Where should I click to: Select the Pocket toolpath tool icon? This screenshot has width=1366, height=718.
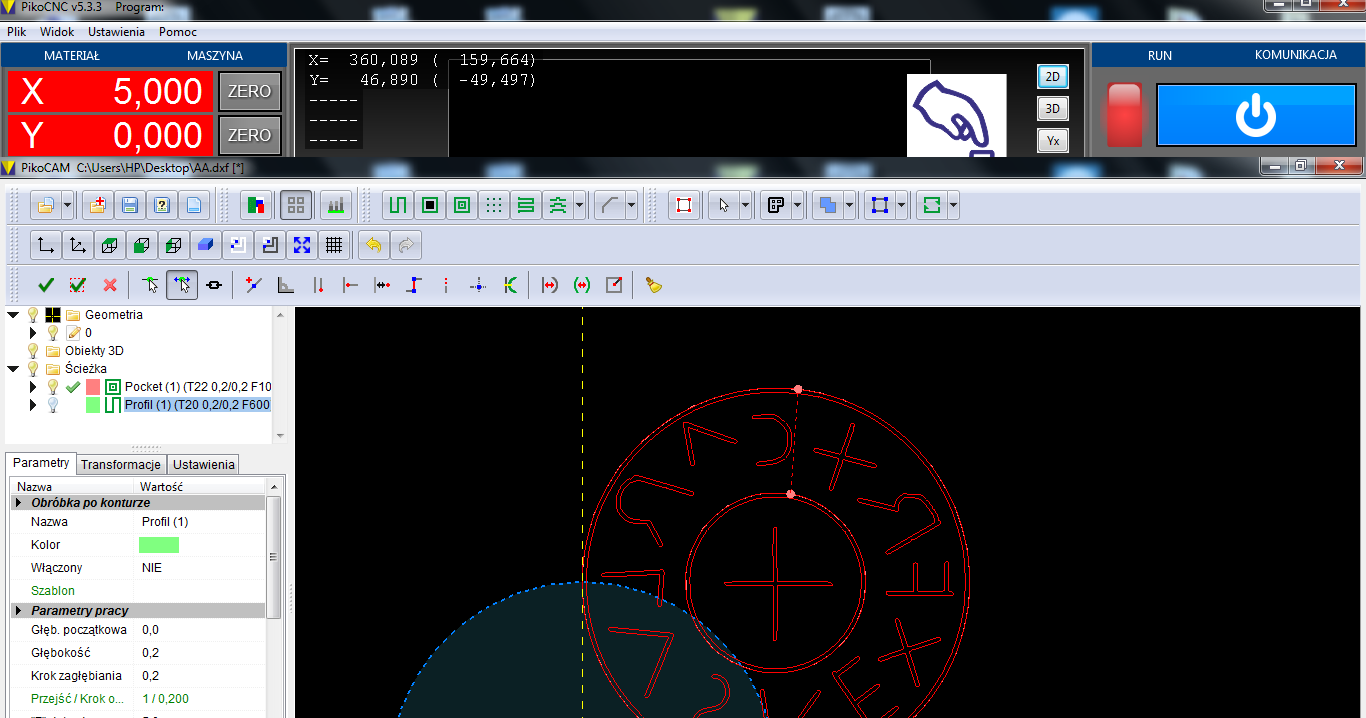pyautogui.click(x=430, y=206)
